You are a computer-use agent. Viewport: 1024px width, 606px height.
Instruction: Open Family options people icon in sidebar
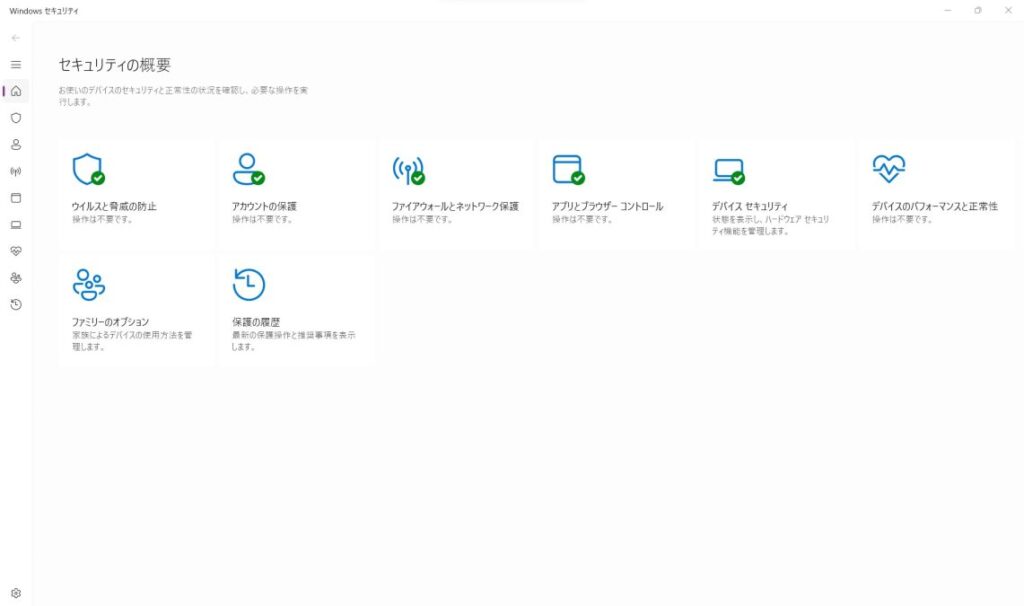(x=16, y=278)
